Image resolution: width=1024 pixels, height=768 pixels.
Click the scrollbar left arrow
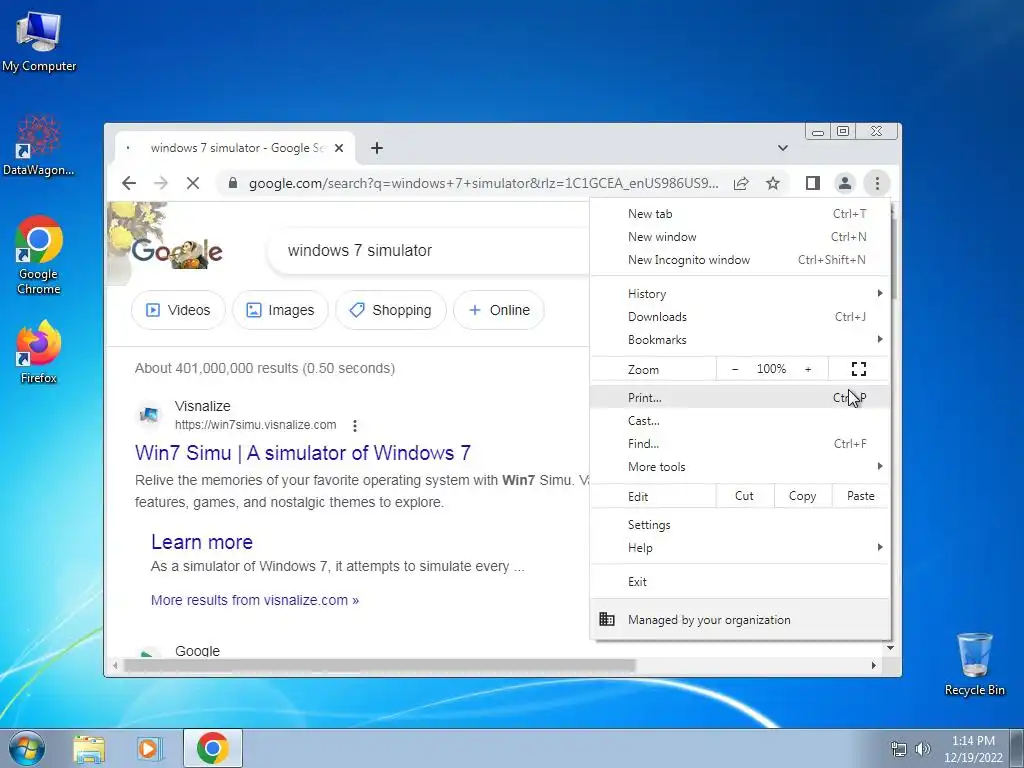[116, 665]
